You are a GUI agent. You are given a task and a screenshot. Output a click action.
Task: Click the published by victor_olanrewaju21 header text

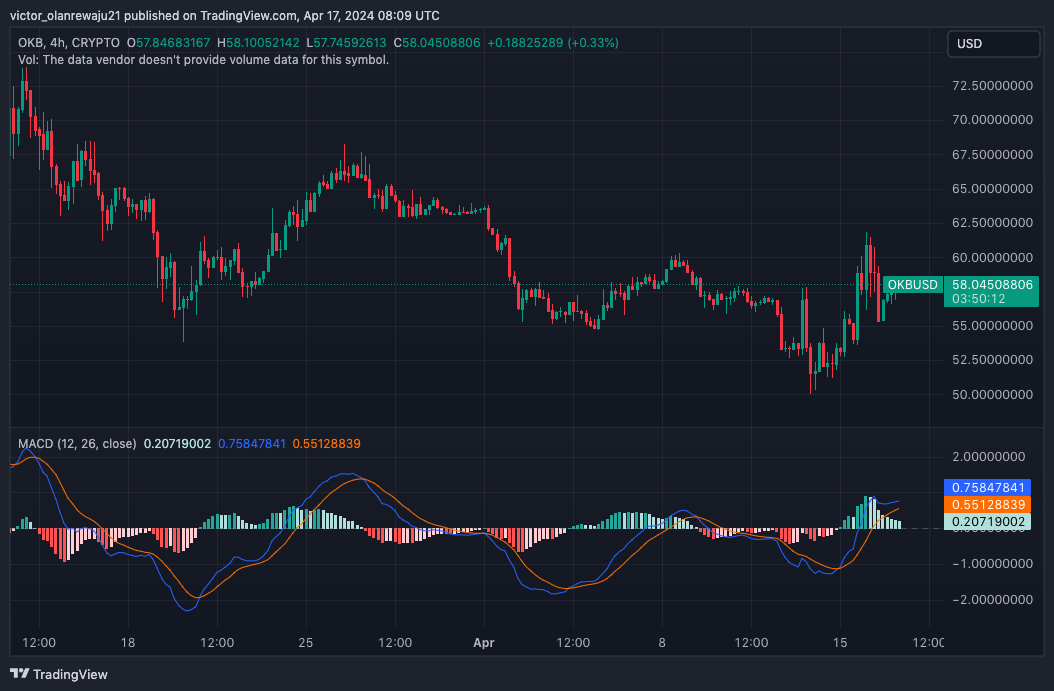pyautogui.click(x=225, y=15)
